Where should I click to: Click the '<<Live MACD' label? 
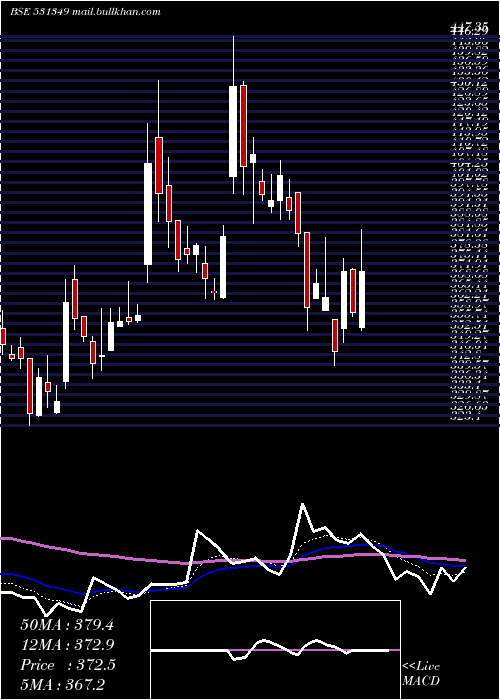421,674
